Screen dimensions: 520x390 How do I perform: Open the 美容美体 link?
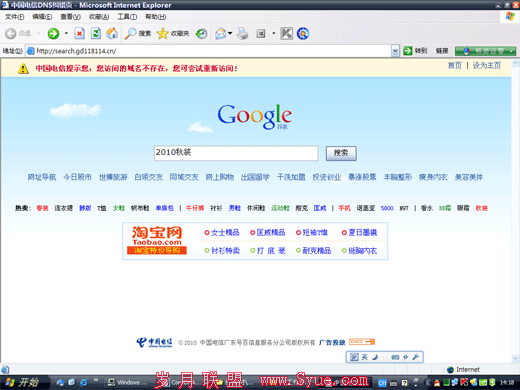[x=469, y=177]
